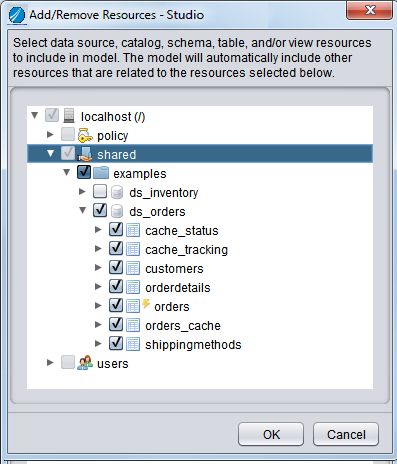Click the shared folder hand icon
Image resolution: width=397 pixels, height=464 pixels.
[84, 154]
